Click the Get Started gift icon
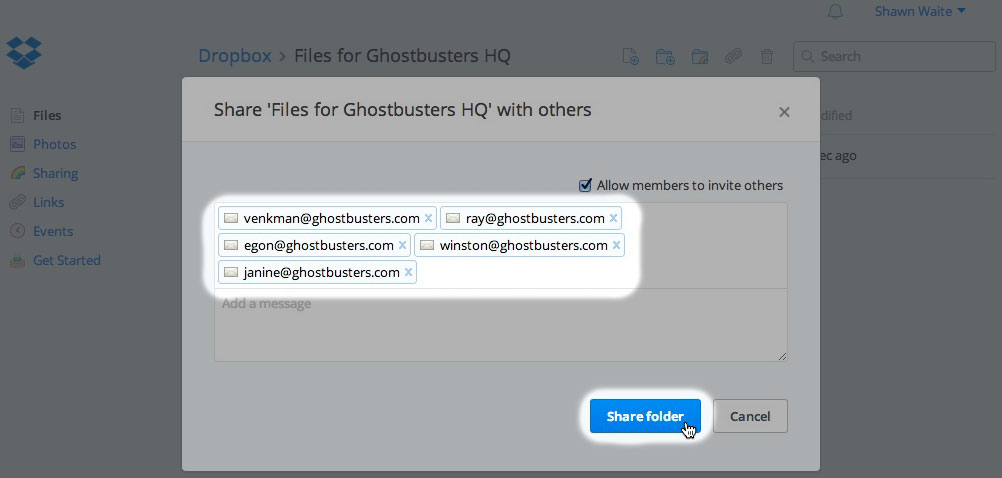 [17, 261]
